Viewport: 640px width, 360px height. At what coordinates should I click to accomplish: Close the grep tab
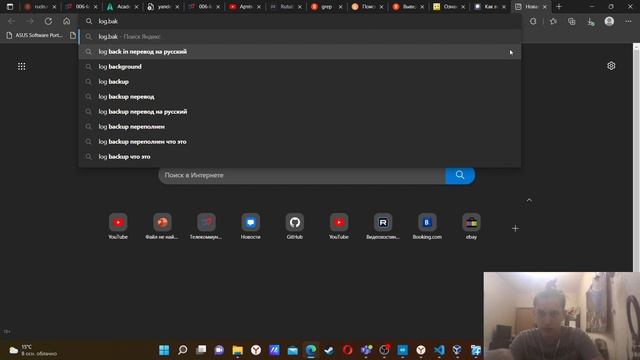tap(340, 7)
